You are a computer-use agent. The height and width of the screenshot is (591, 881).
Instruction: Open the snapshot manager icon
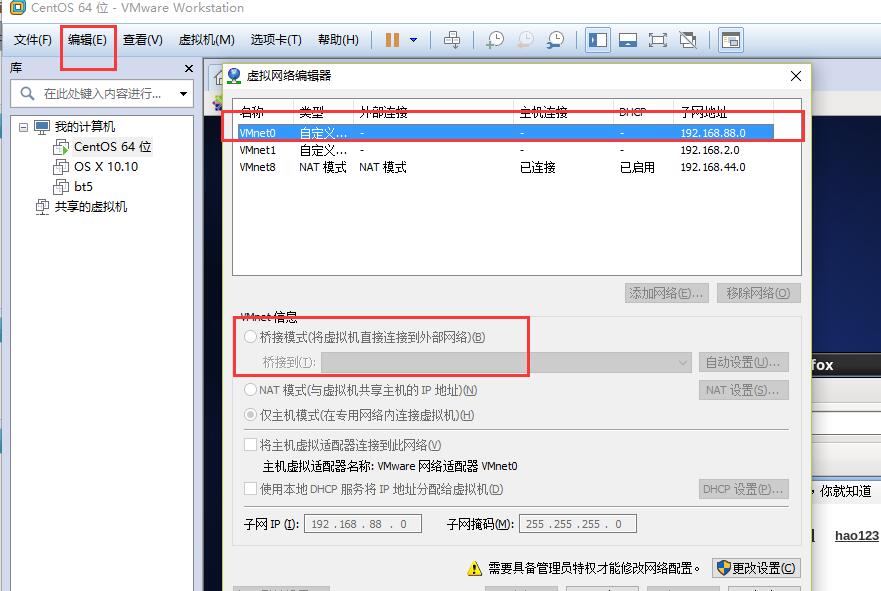click(x=555, y=40)
